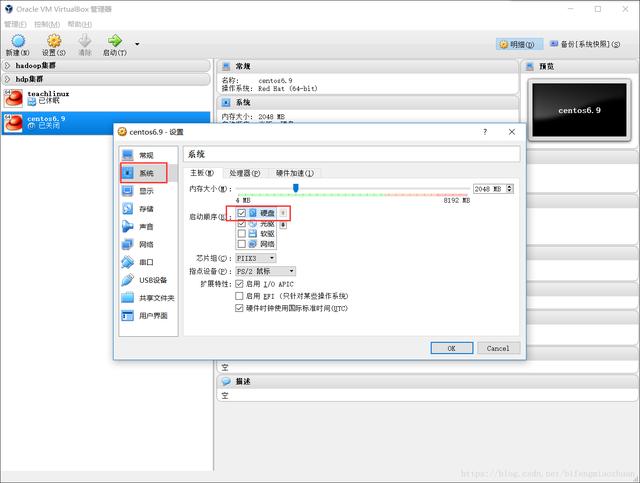This screenshot has height=483, width=640.
Task: Select the 存储 (Storage) settings category
Action: point(149,209)
